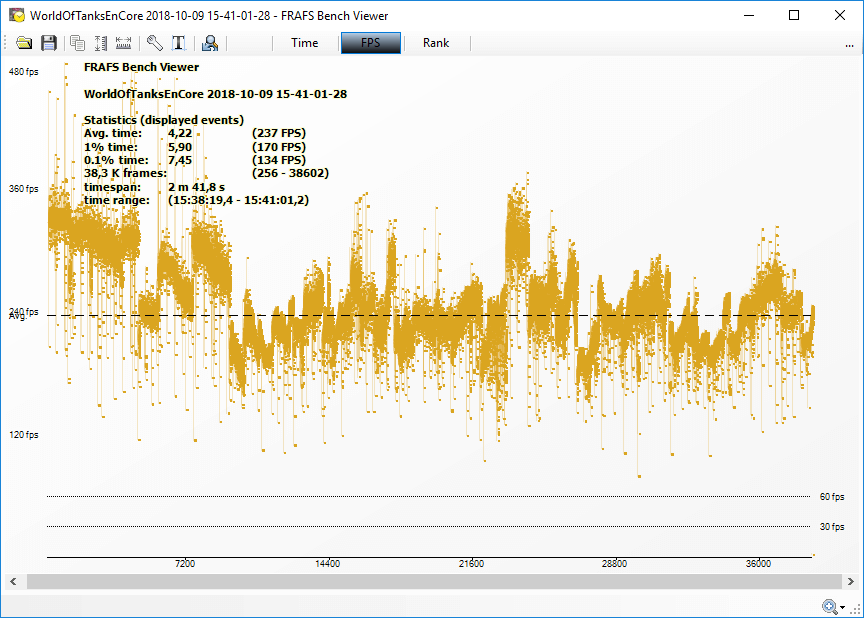Click the save floppy disk icon
Screen dimensions: 864x618
click(48, 43)
